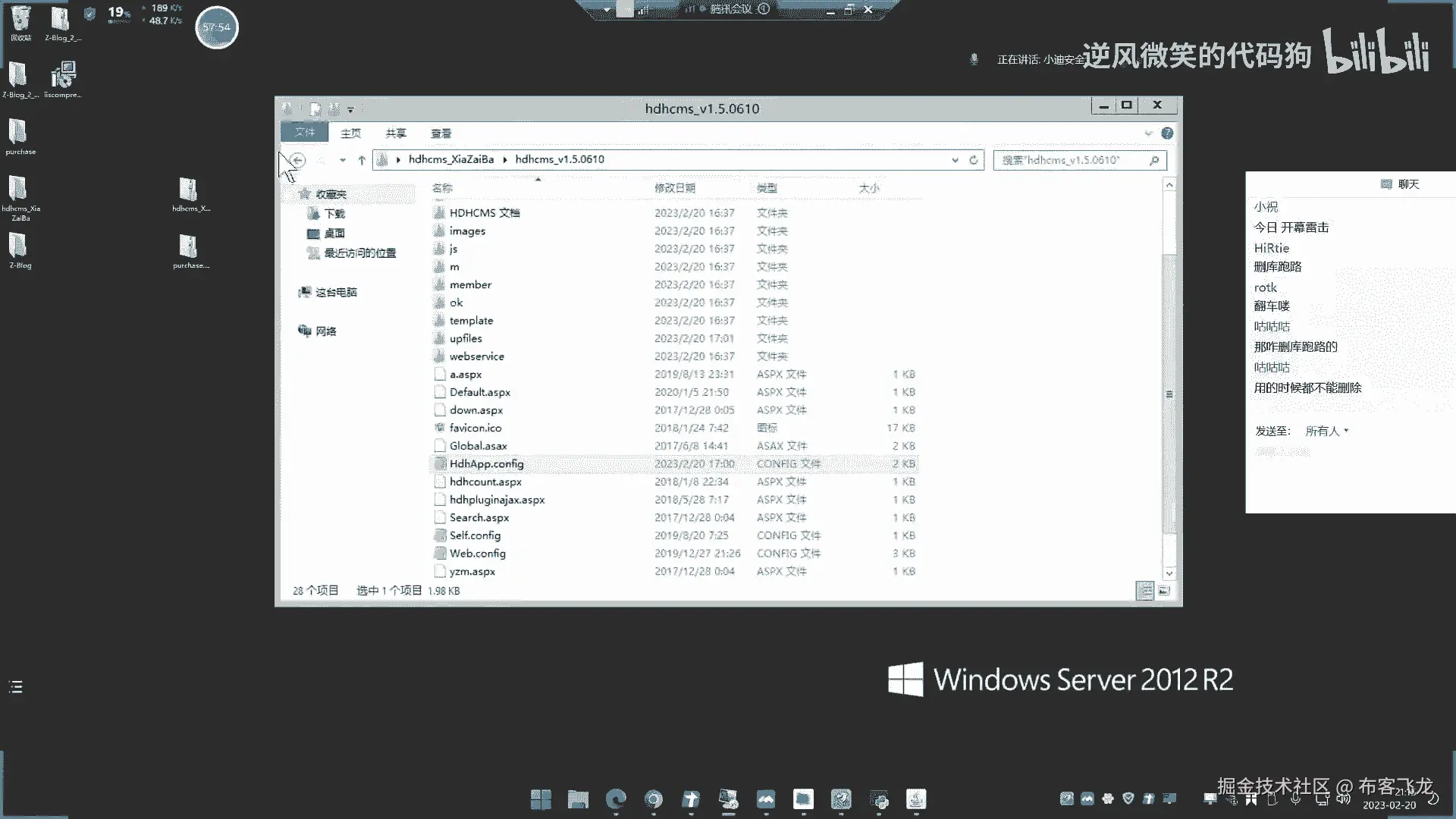1456x819 pixels.
Task: Click the search magnifier icon
Action: click(x=1153, y=160)
